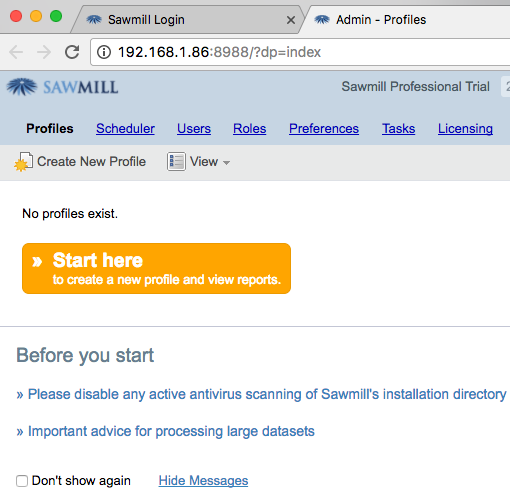Go back using the browser back arrow
This screenshot has height=502, width=510.
point(16,52)
